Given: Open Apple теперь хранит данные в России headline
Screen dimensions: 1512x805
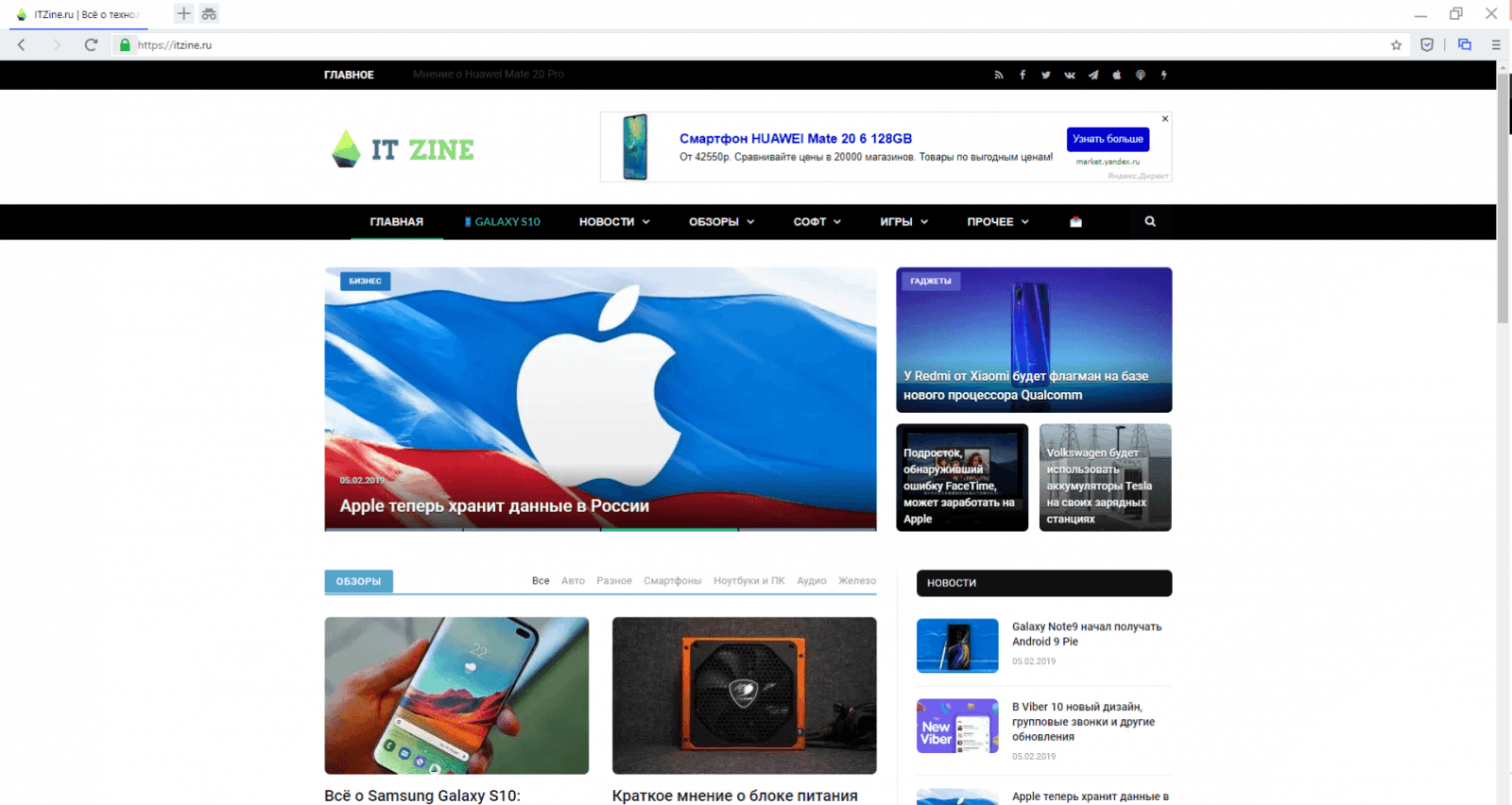Looking at the screenshot, I should pos(494,505).
